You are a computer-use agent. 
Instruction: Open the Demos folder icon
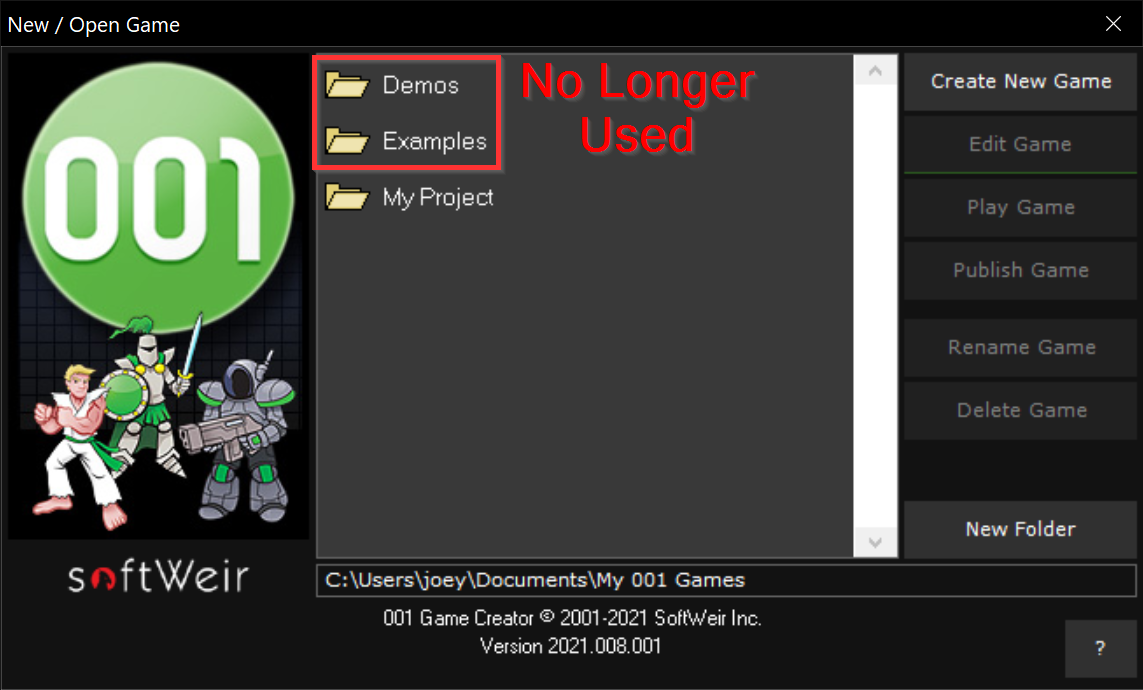click(347, 85)
